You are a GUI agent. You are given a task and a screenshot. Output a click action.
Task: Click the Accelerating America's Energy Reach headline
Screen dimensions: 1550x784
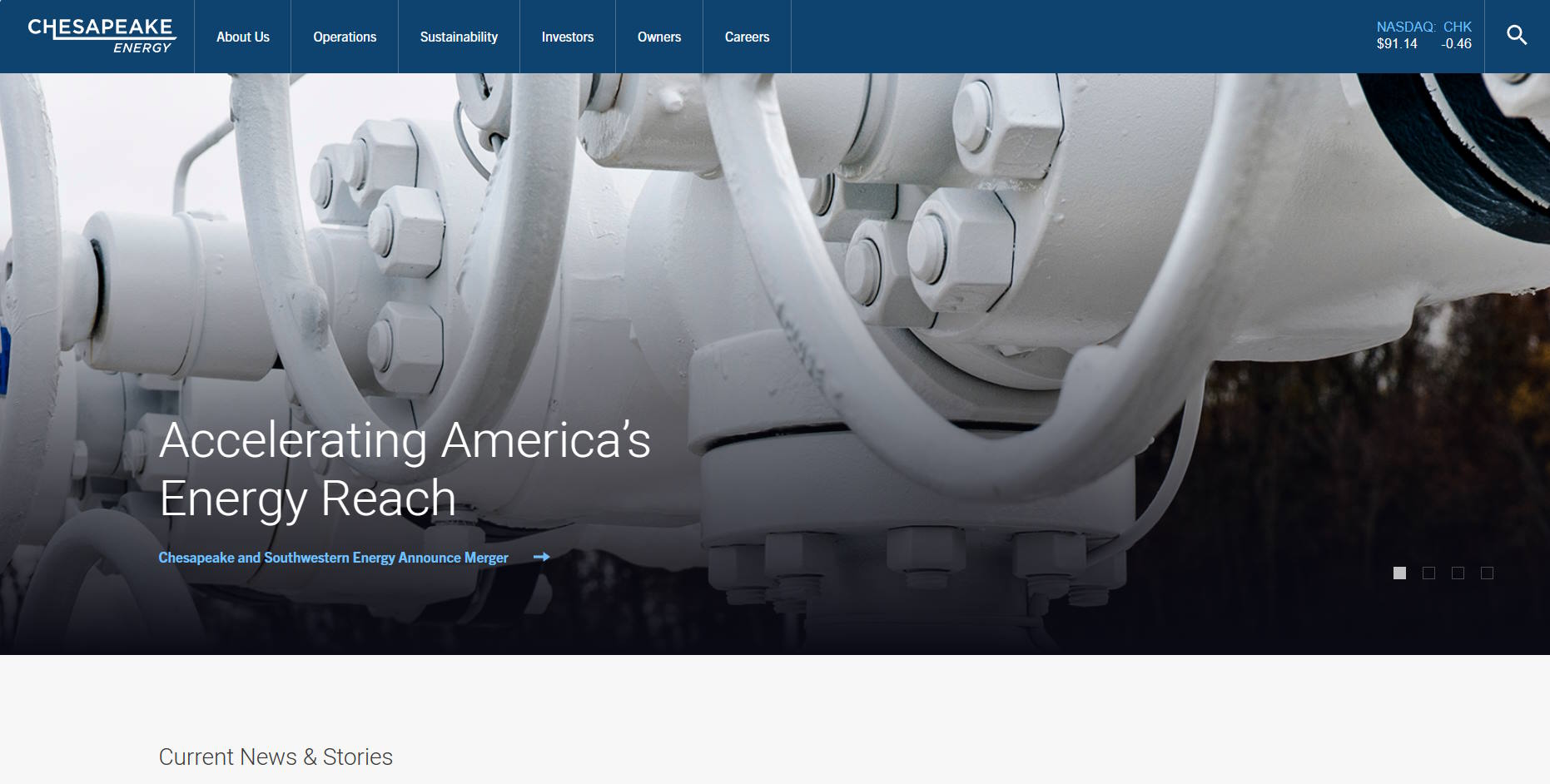click(405, 469)
